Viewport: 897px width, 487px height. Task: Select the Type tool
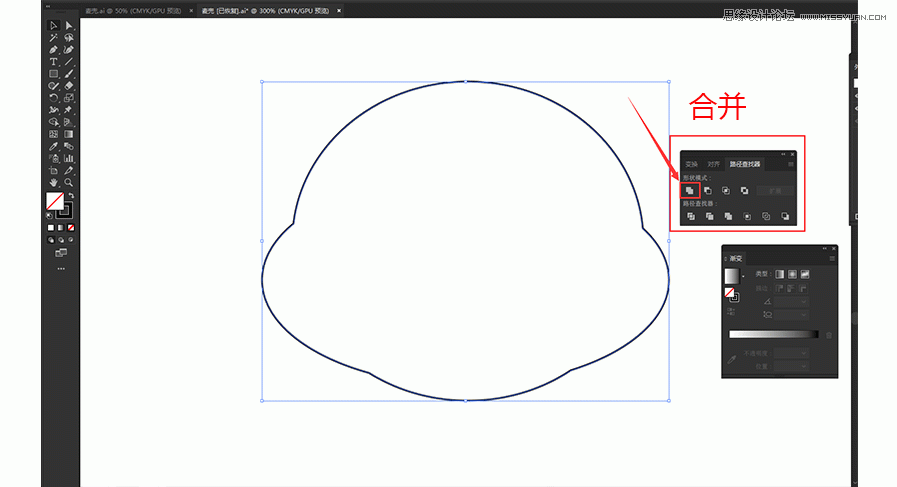(x=53, y=62)
